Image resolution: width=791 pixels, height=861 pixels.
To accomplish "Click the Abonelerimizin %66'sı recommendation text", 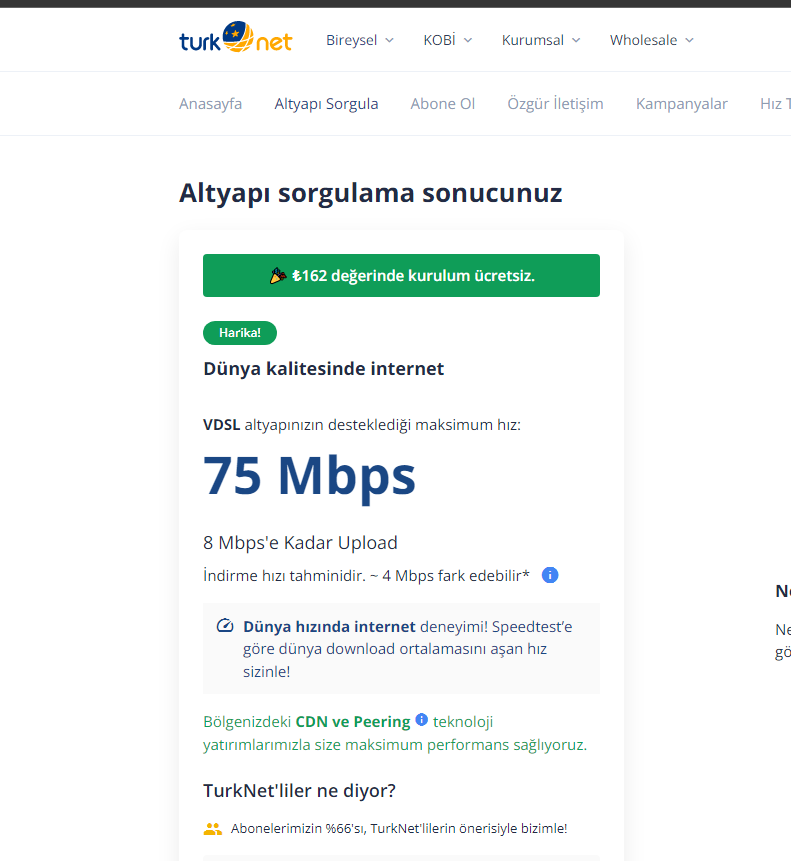I will [399, 829].
